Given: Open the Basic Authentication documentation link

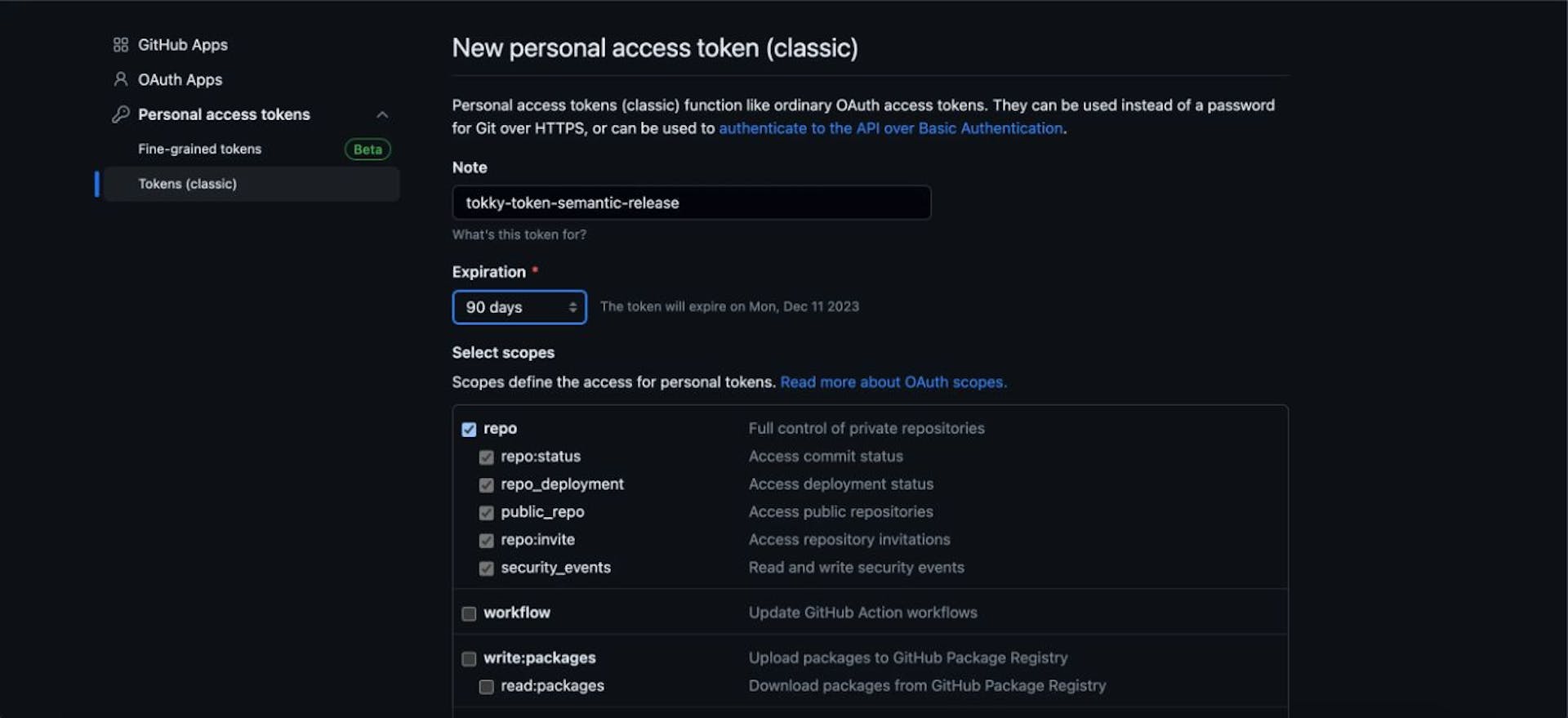Looking at the screenshot, I should pos(890,128).
